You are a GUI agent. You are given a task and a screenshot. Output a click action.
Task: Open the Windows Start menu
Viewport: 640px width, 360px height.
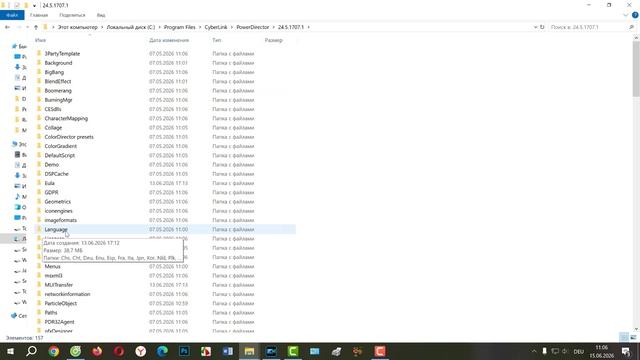[x=10, y=351]
